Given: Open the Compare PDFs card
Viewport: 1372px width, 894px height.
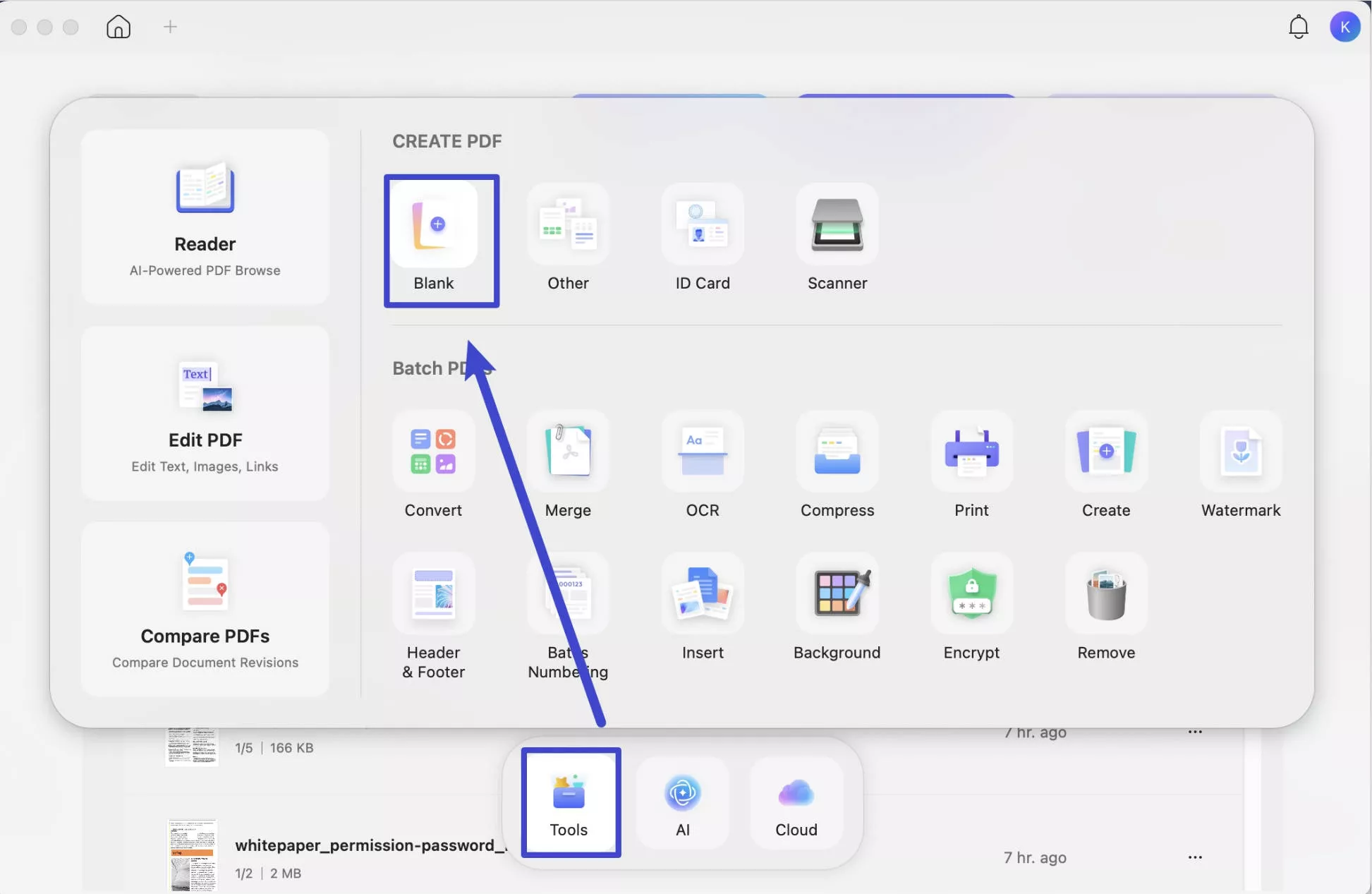Looking at the screenshot, I should tap(205, 610).
